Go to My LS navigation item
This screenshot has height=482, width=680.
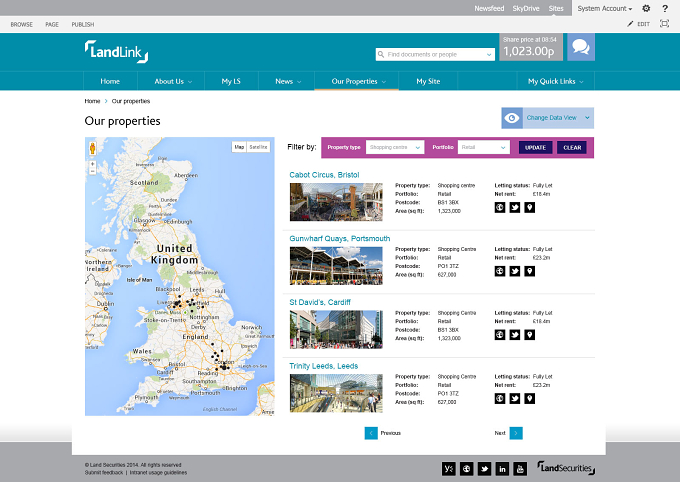(x=231, y=81)
